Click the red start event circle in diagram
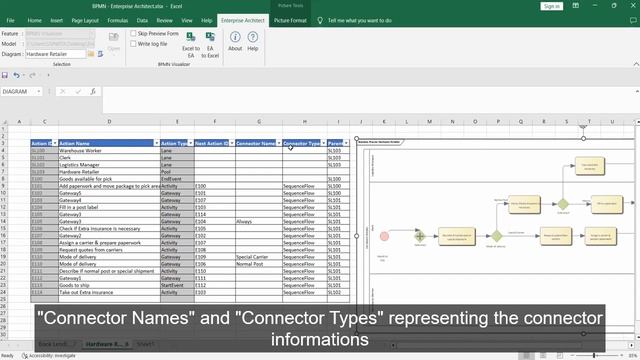 pos(384,236)
